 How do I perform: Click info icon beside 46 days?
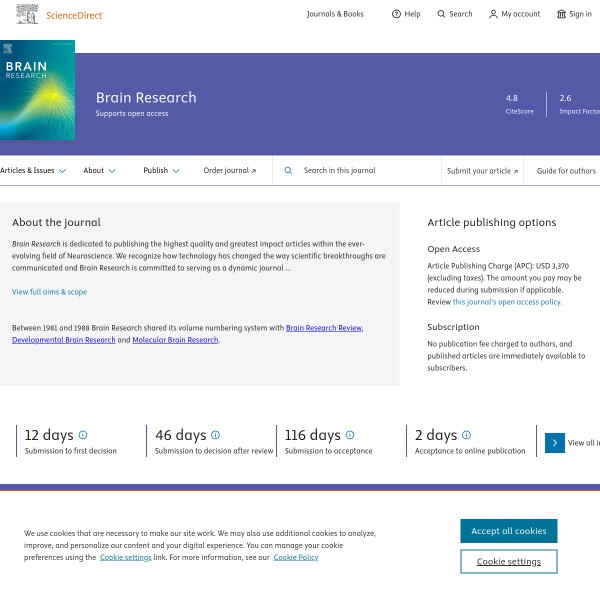pyautogui.click(x=215, y=435)
